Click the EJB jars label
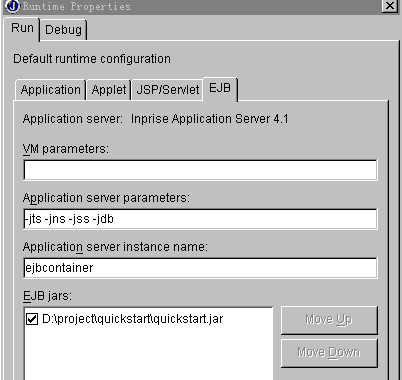Screen dimensions: 402x380 pos(47,296)
